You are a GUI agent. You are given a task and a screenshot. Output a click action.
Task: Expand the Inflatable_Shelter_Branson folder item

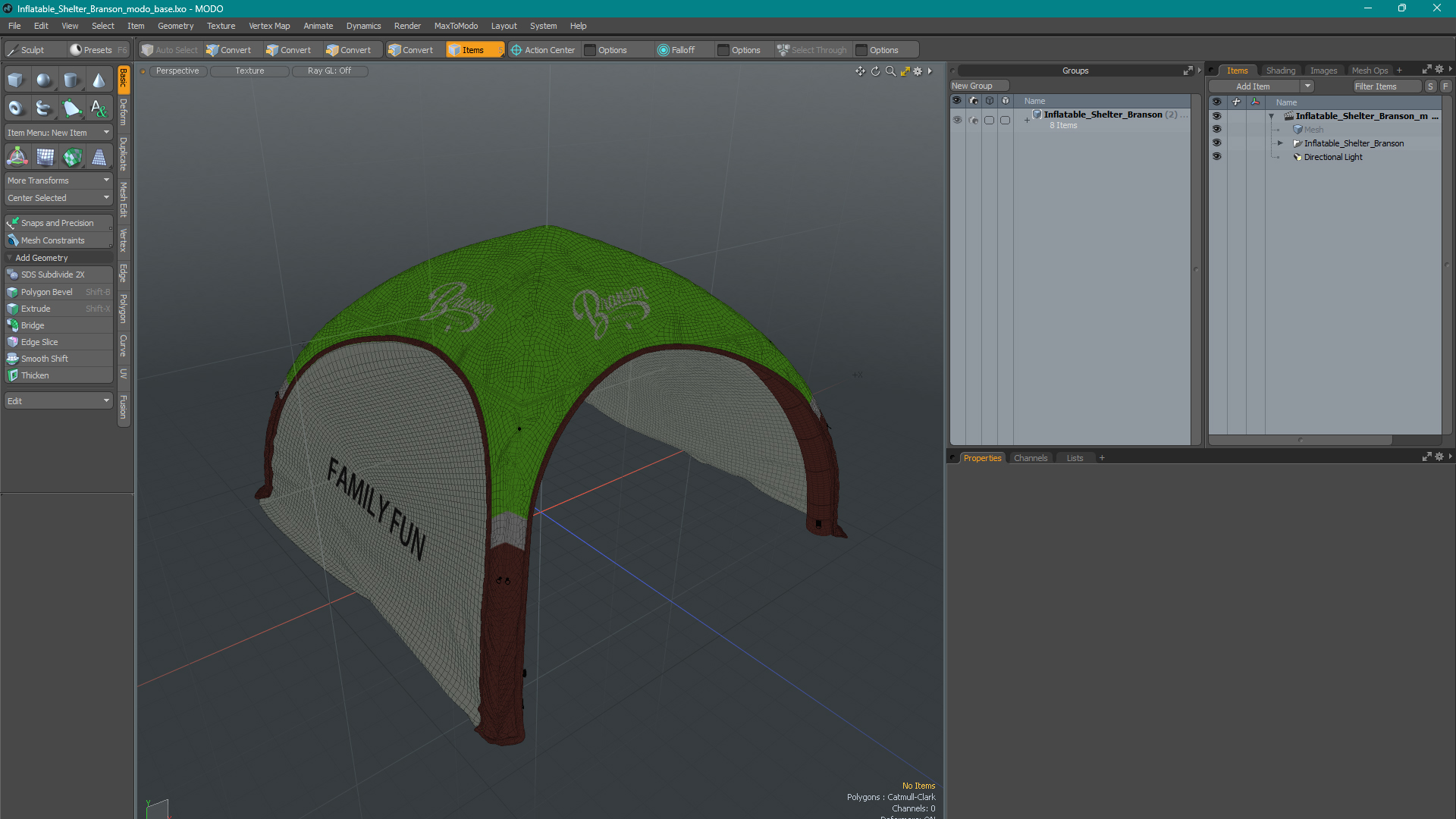1280,143
